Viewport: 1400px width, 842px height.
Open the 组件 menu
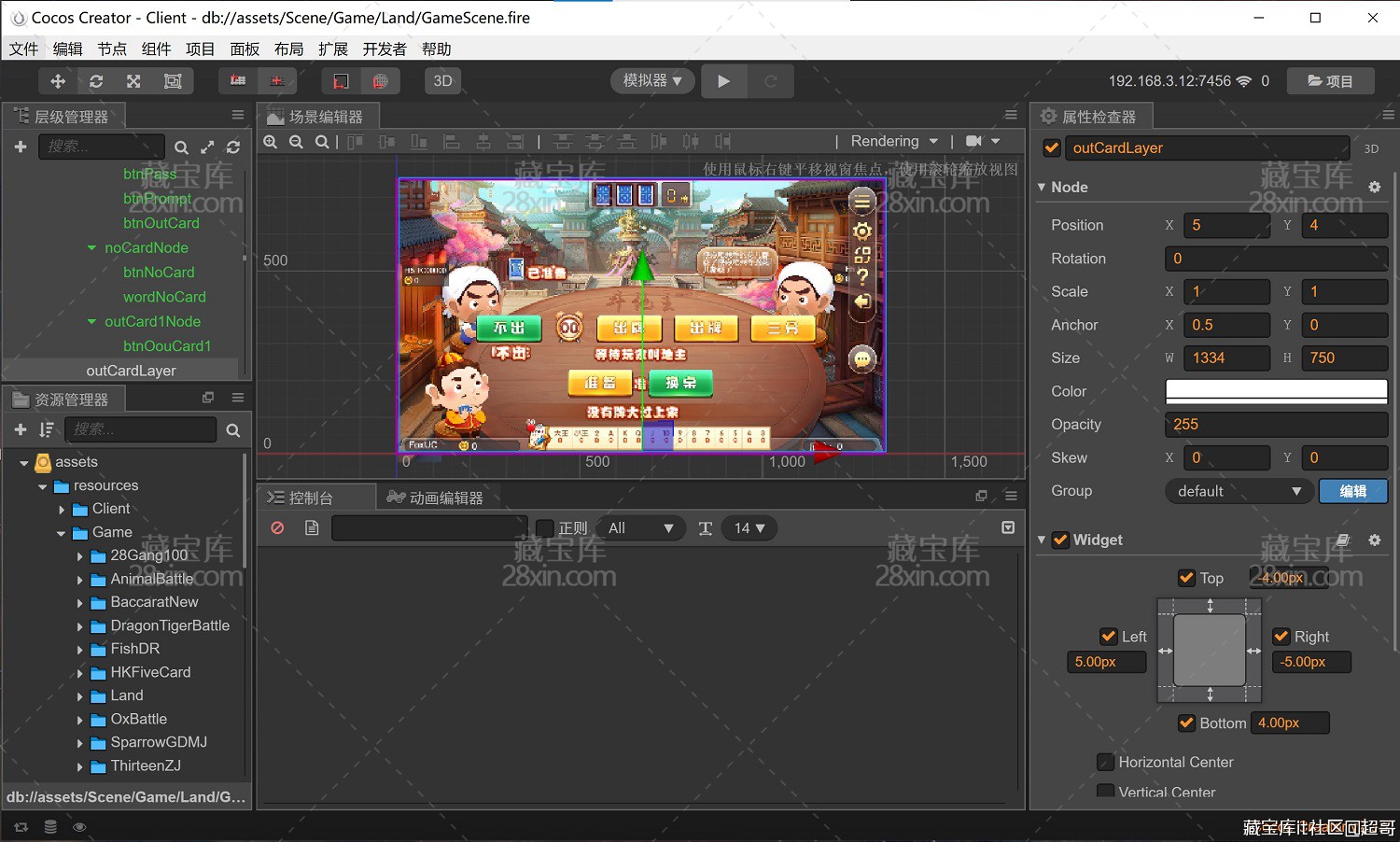click(x=156, y=49)
